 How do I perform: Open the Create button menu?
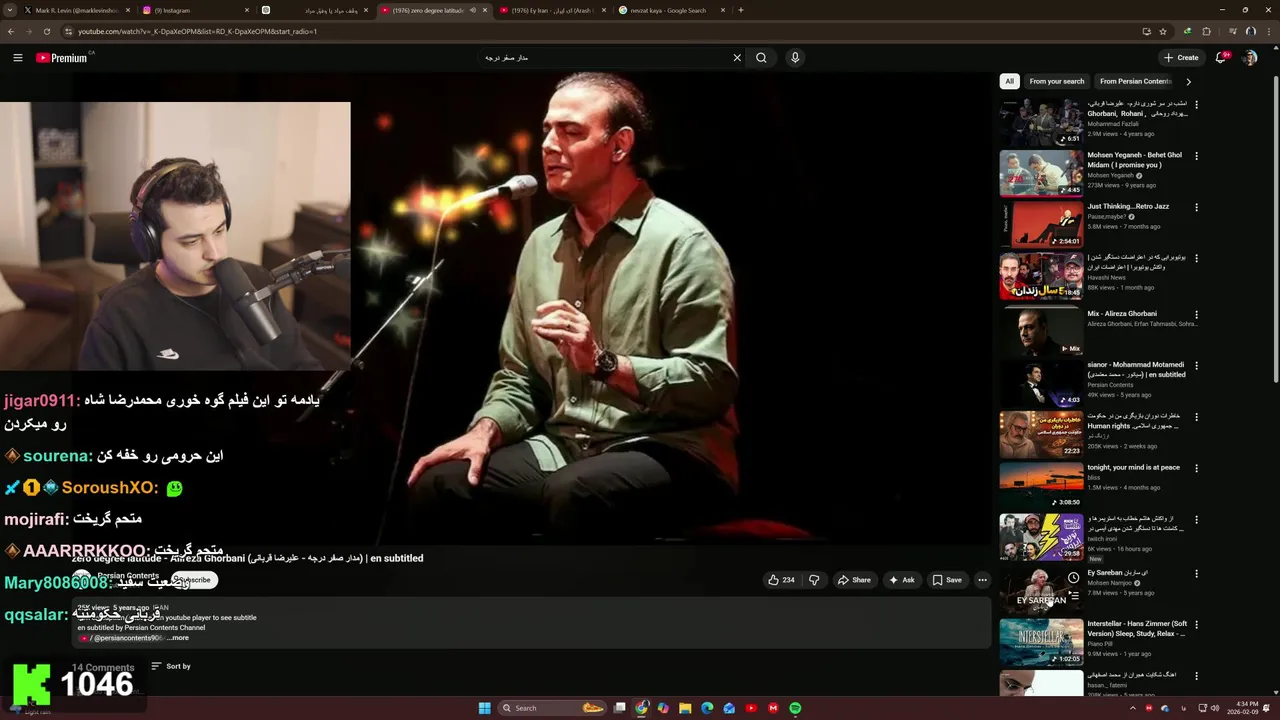(1181, 58)
